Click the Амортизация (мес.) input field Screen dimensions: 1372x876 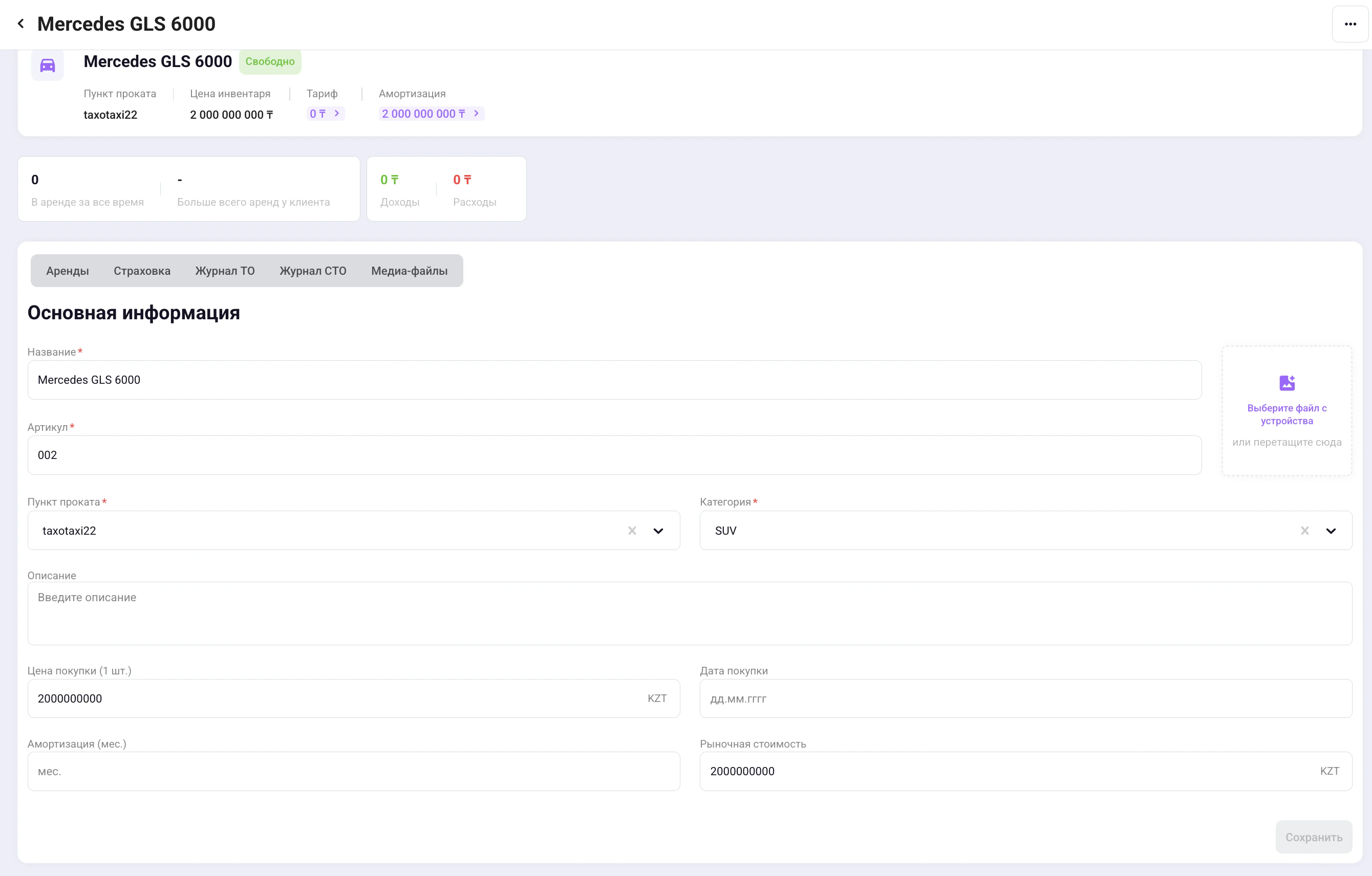(x=353, y=771)
